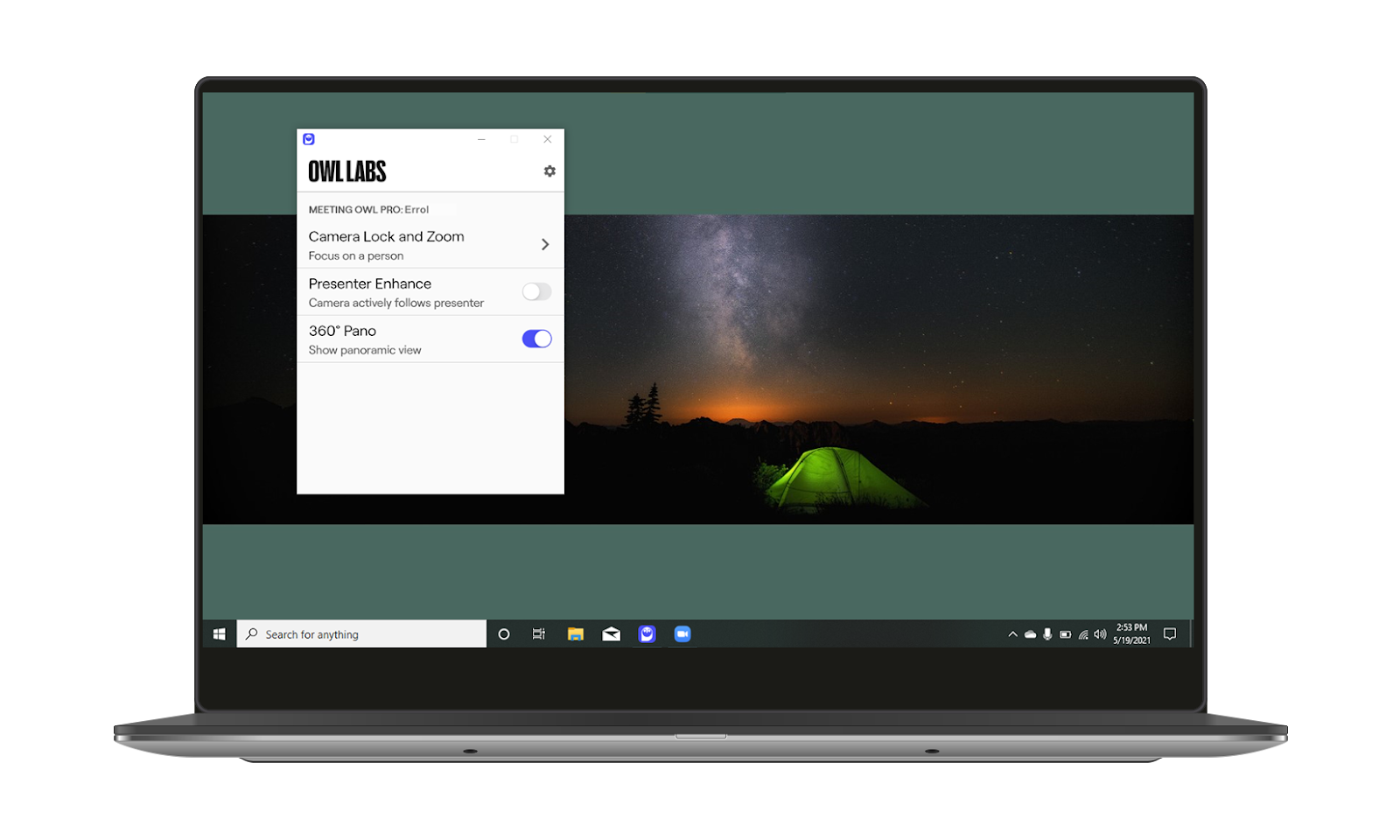The width and height of the screenshot is (1400, 840).
Task: Click the OneDrive cloud tray icon
Action: pos(1030,634)
